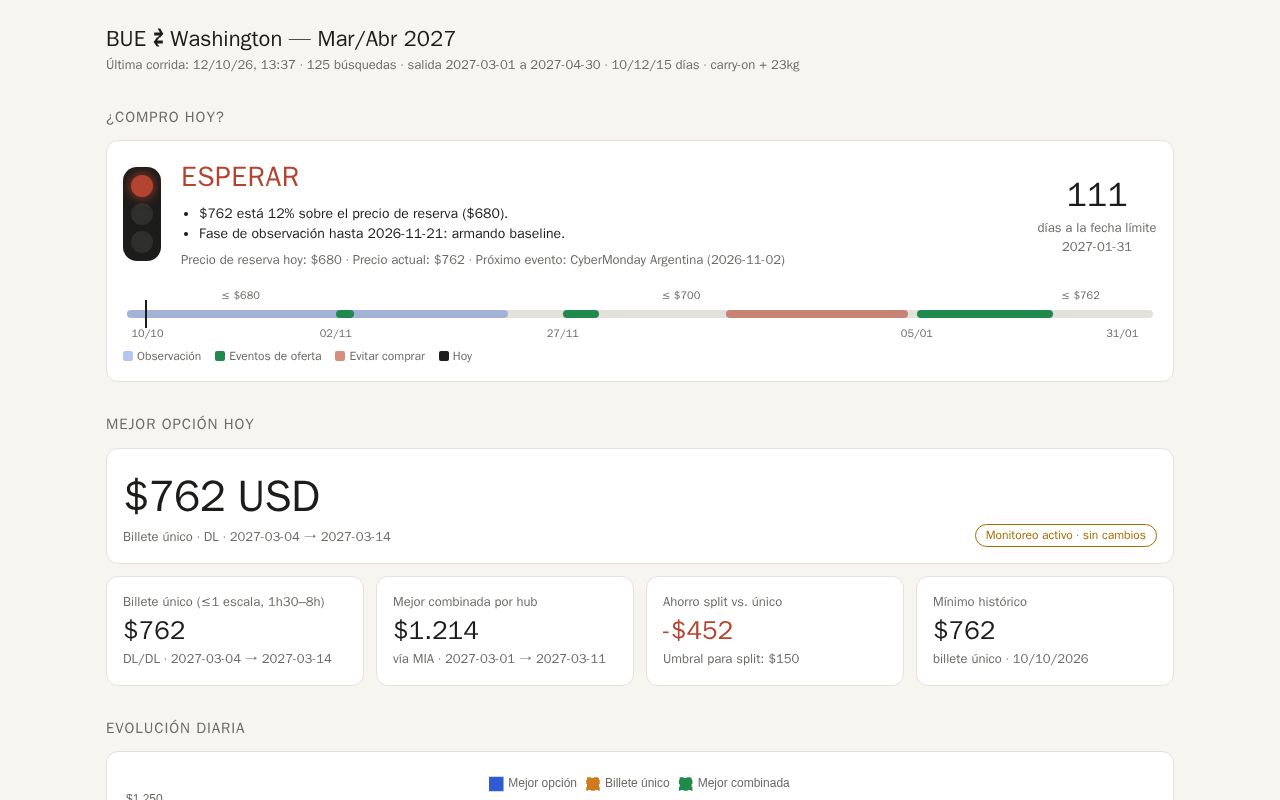The height and width of the screenshot is (800, 1280).
Task: Click the -$452 split savings value
Action: click(698, 631)
